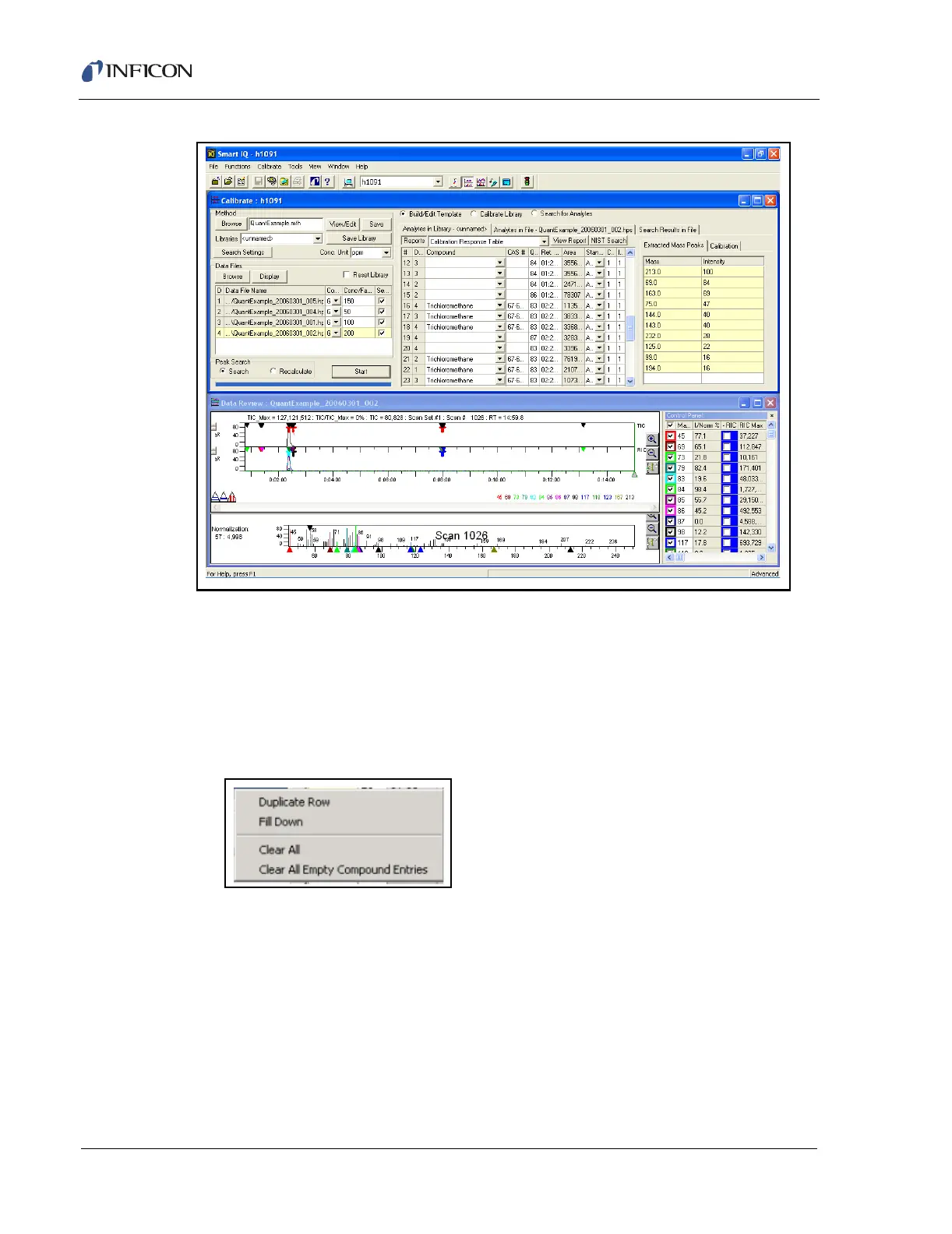
Task: Click the first small peak icon right of h1091
Action: point(455,182)
